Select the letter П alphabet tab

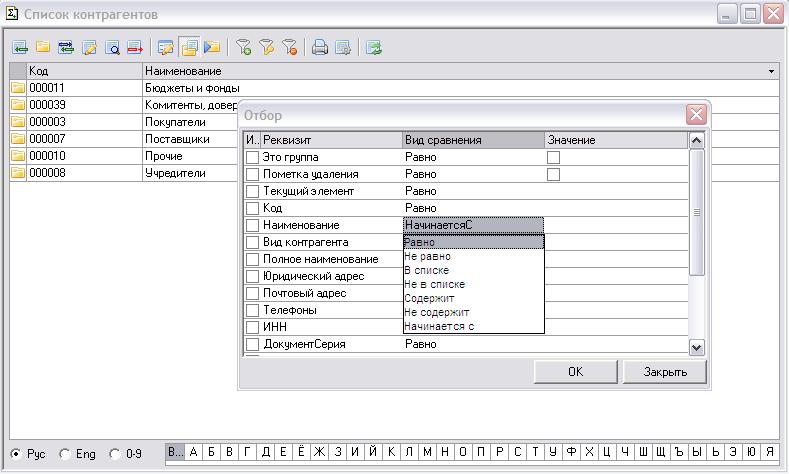pyautogui.click(x=481, y=453)
